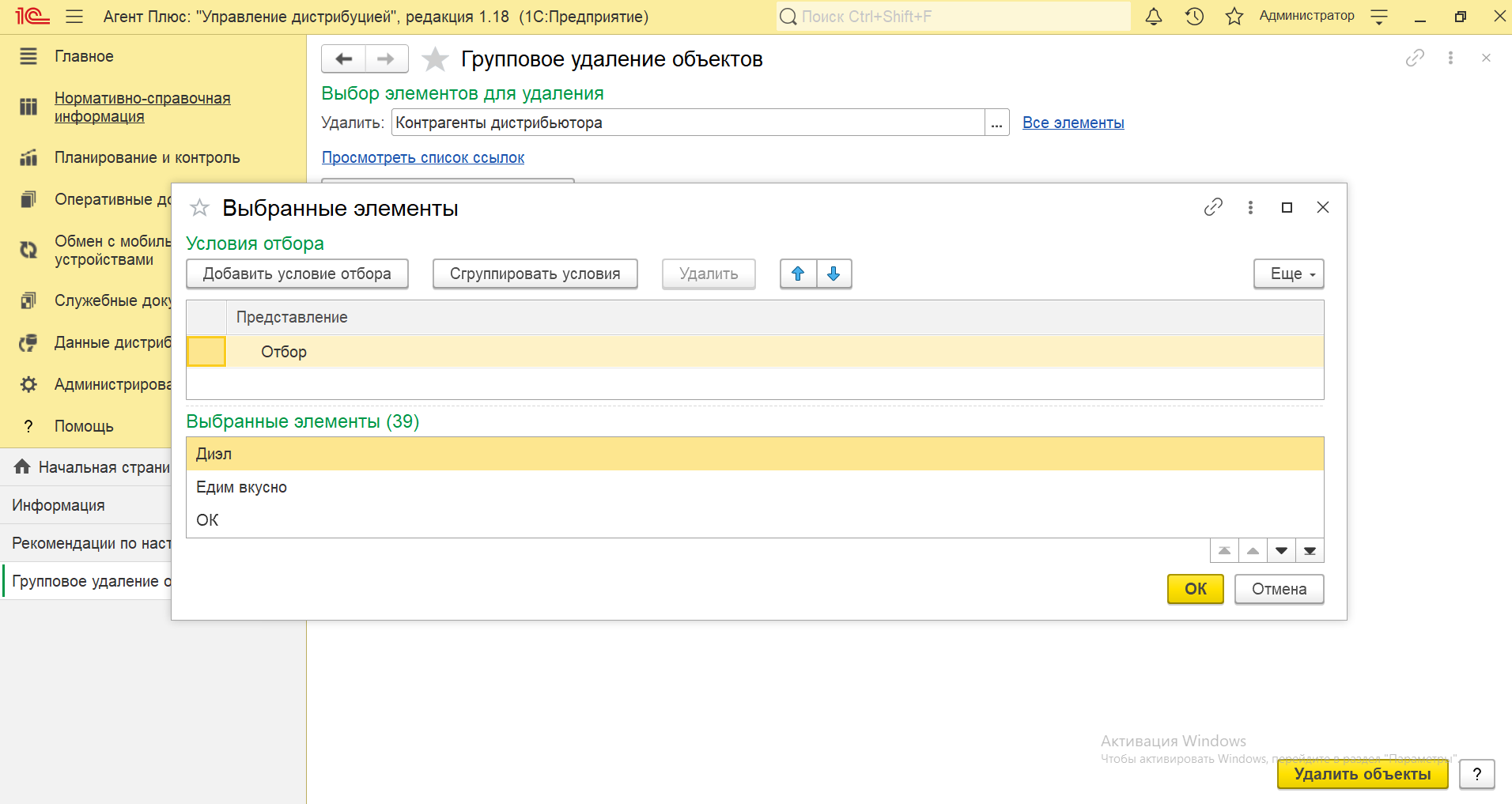Image resolution: width=1512 pixels, height=804 pixels.
Task: Switch to Начальная страница tab
Action: (85, 467)
